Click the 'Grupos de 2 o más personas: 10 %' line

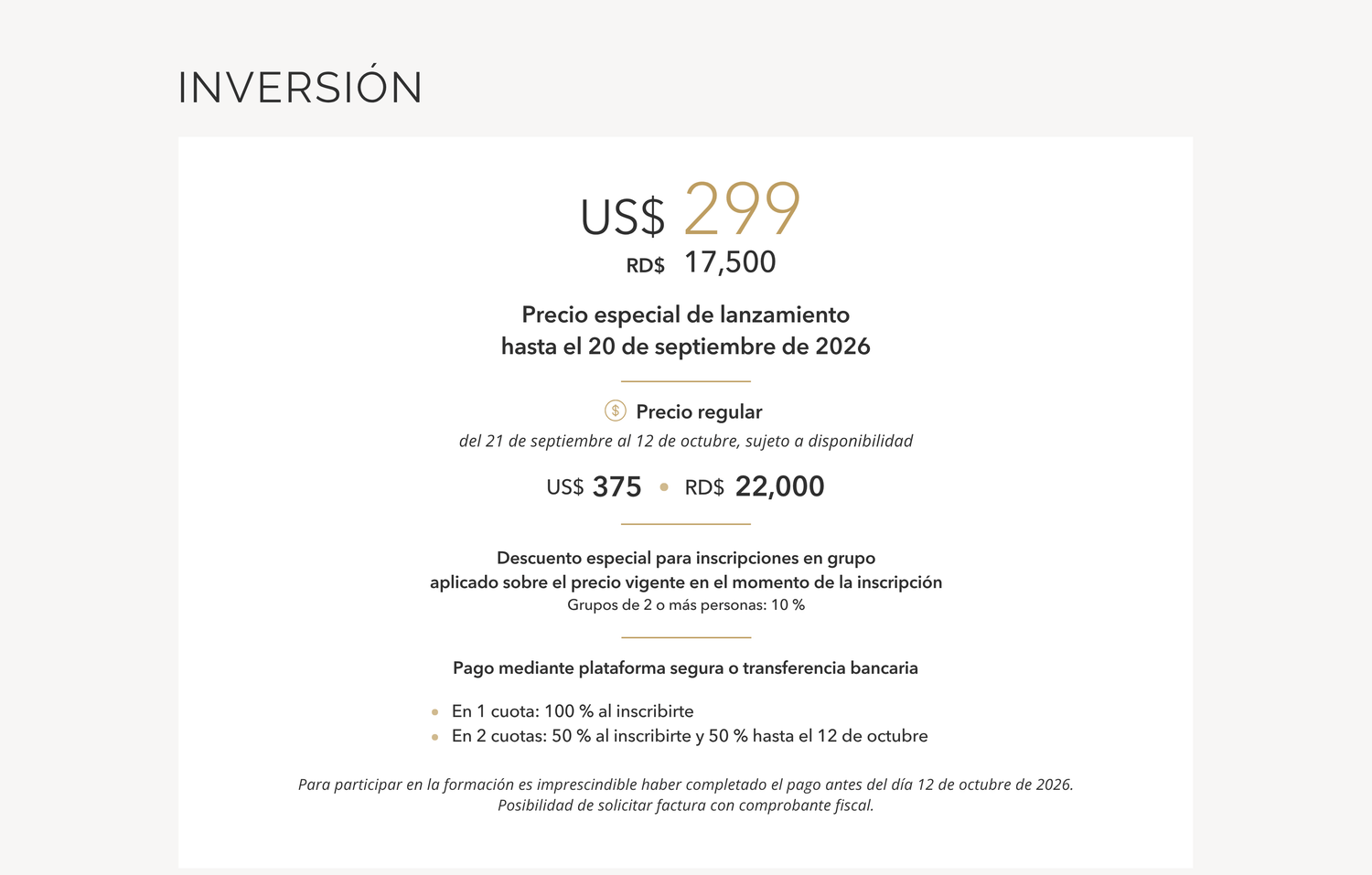tap(686, 605)
